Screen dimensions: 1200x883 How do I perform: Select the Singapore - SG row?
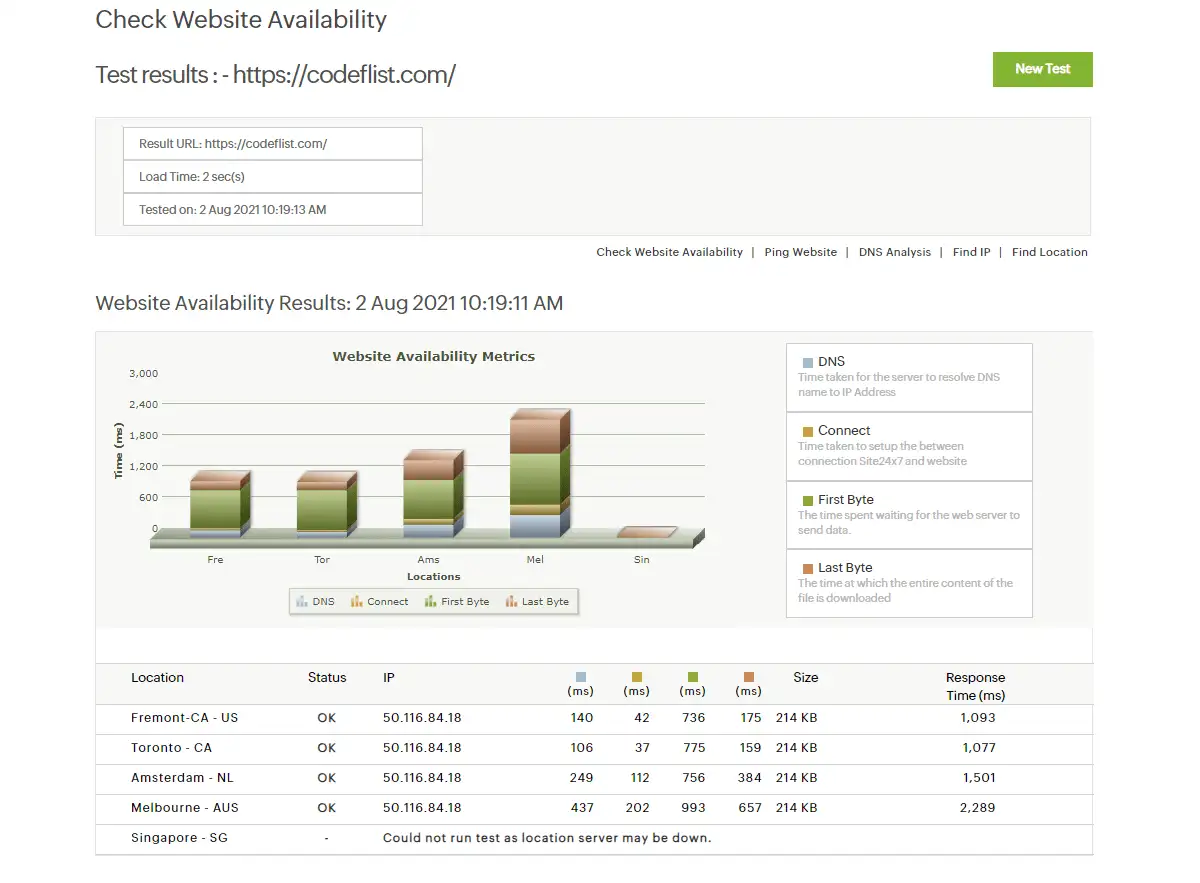(x=594, y=838)
